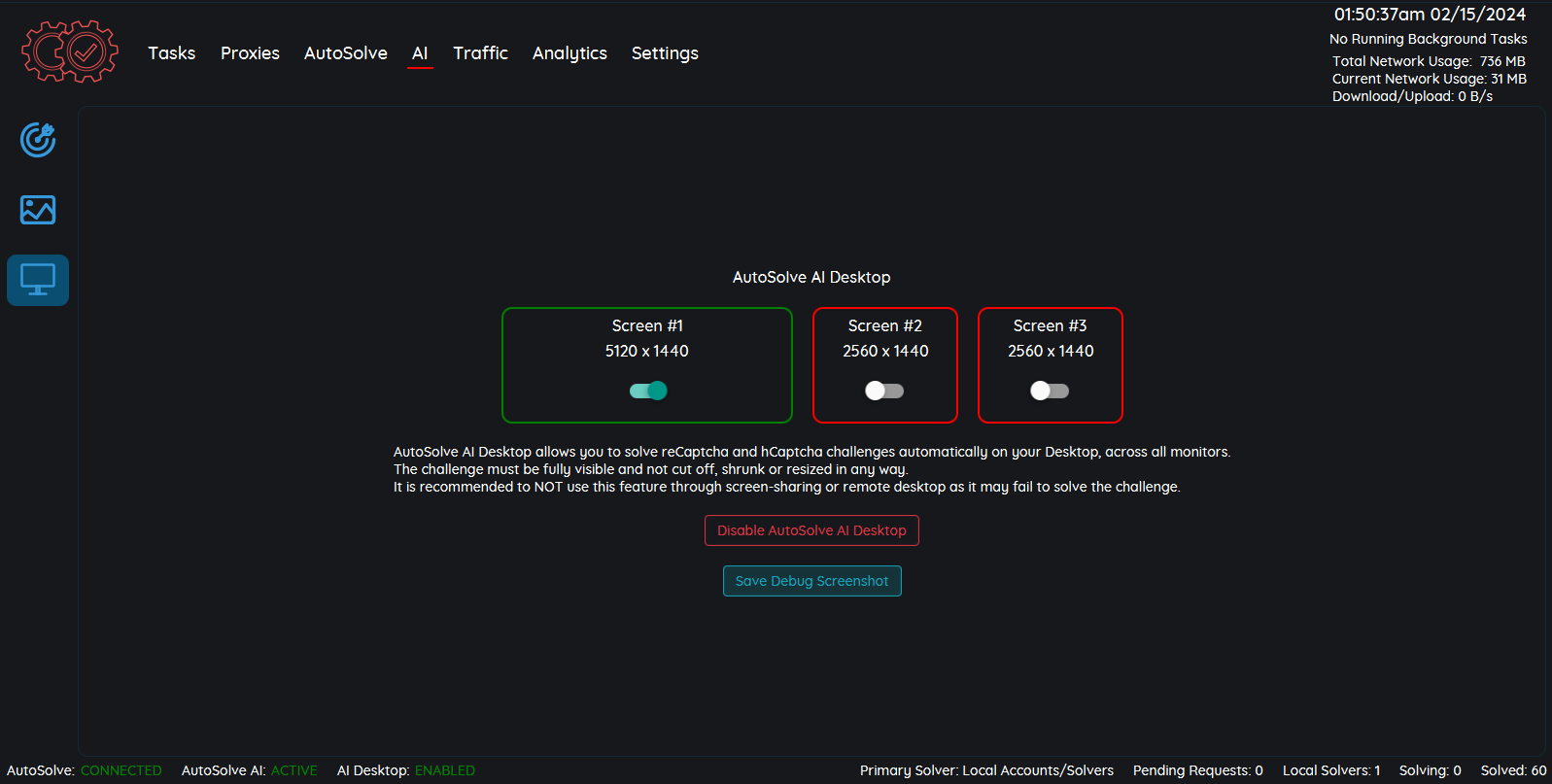Image resolution: width=1552 pixels, height=784 pixels.
Task: Select the AI Desktop monitor sidebar icon
Action: pos(38,280)
